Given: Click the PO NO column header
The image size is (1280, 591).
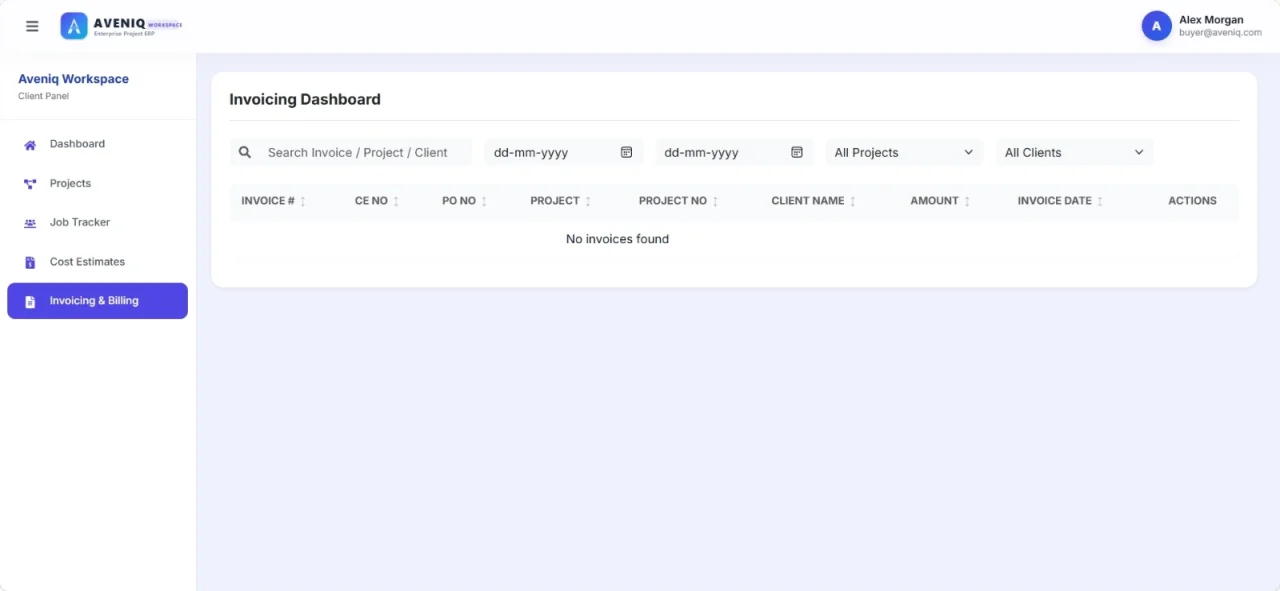Looking at the screenshot, I should pyautogui.click(x=459, y=201).
